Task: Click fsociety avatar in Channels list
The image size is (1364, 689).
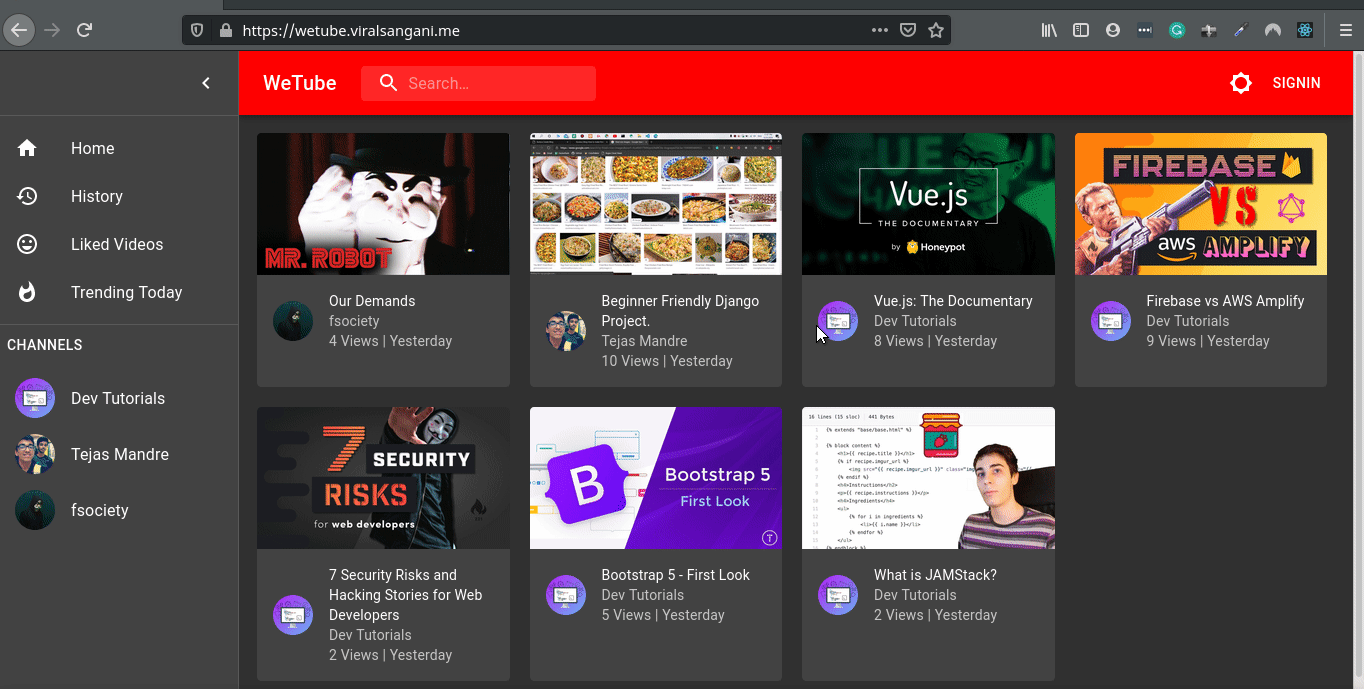Action: point(35,510)
